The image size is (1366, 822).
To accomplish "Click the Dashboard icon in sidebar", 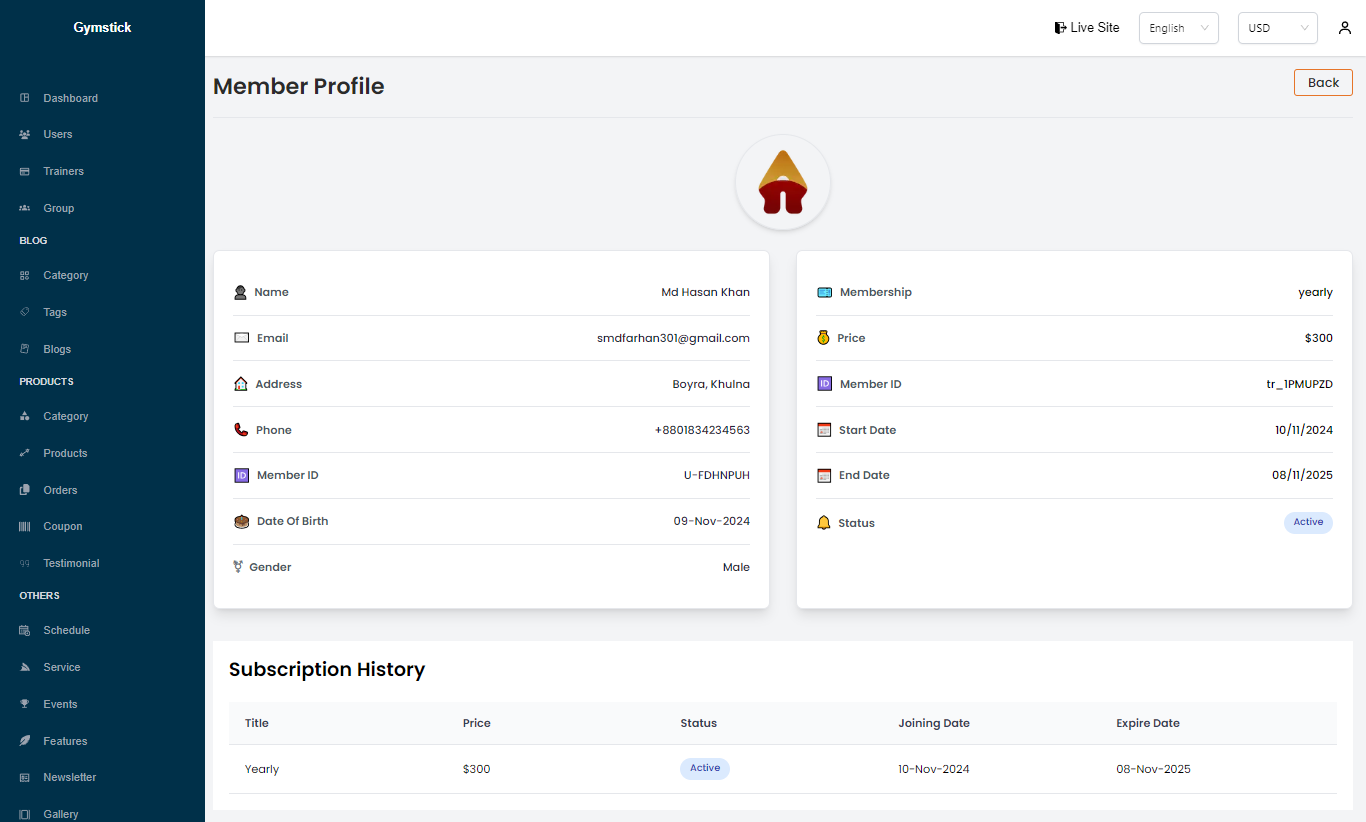I will pyautogui.click(x=25, y=98).
